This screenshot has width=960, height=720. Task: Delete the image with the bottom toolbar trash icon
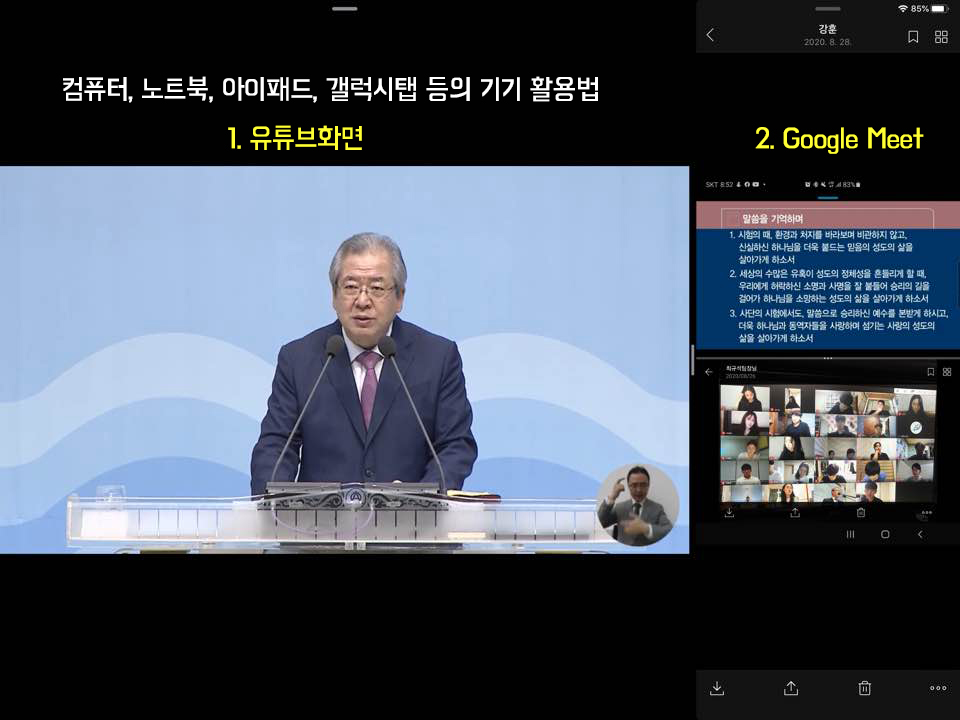864,688
